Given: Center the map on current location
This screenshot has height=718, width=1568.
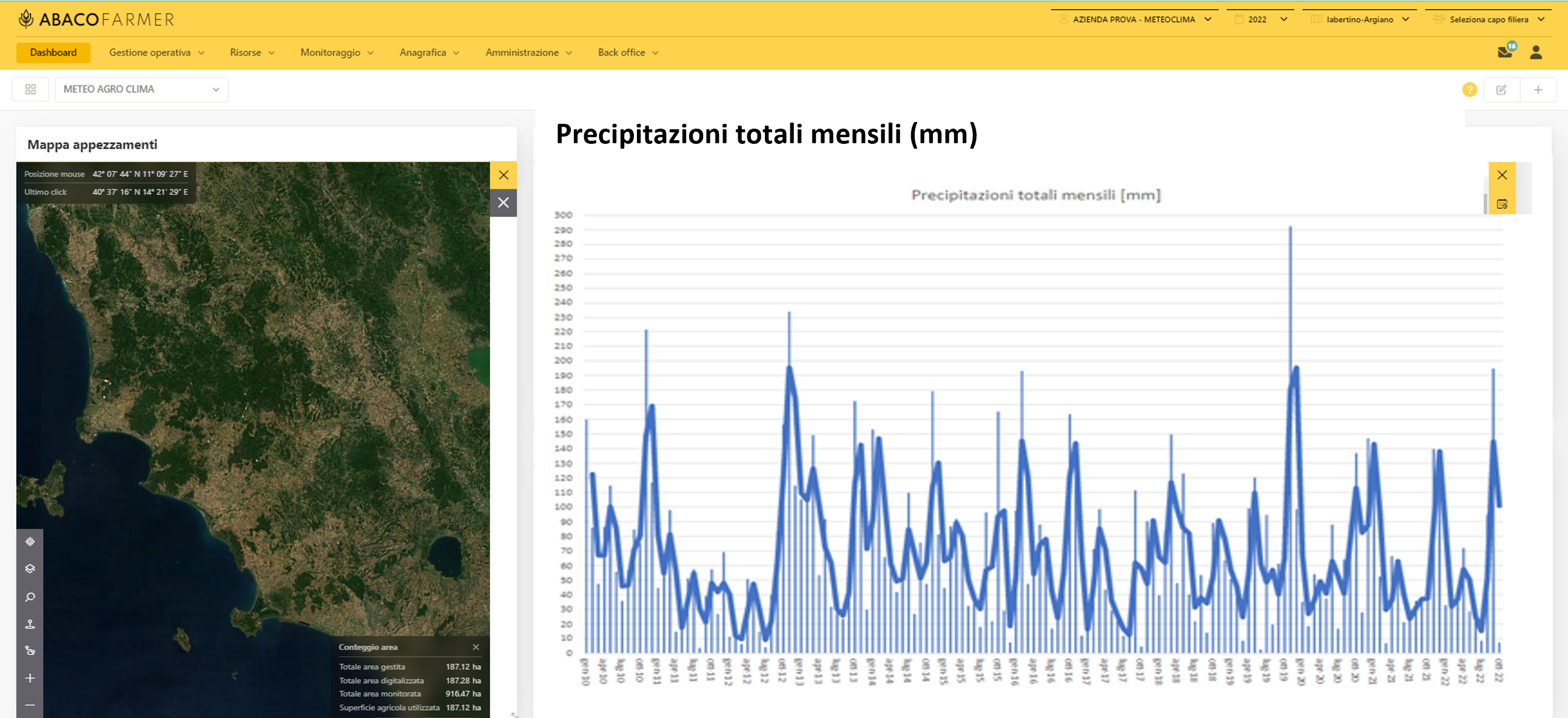Looking at the screenshot, I should 30,541.
